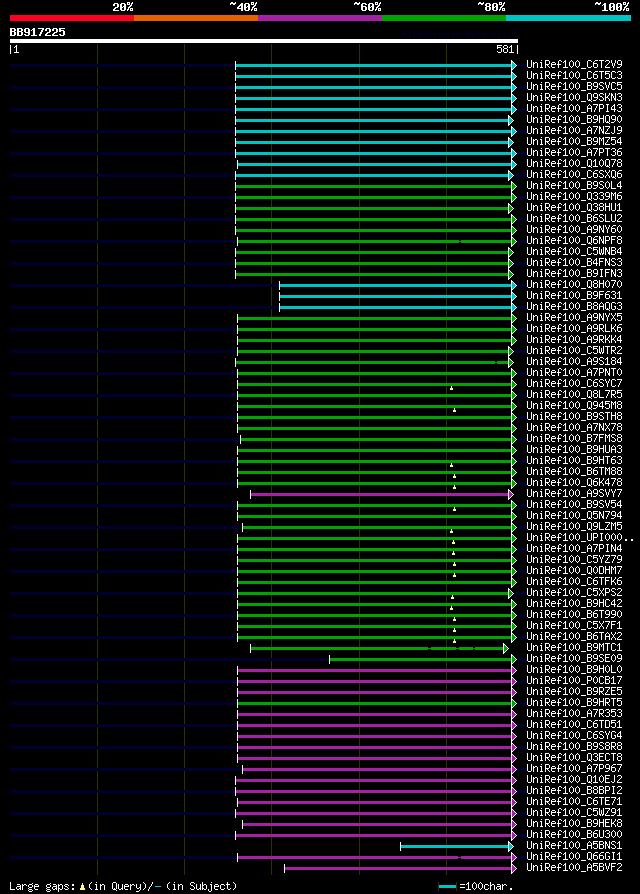
Task: Click UniRef100_B6SLU2 hit label
Action: [574, 218]
